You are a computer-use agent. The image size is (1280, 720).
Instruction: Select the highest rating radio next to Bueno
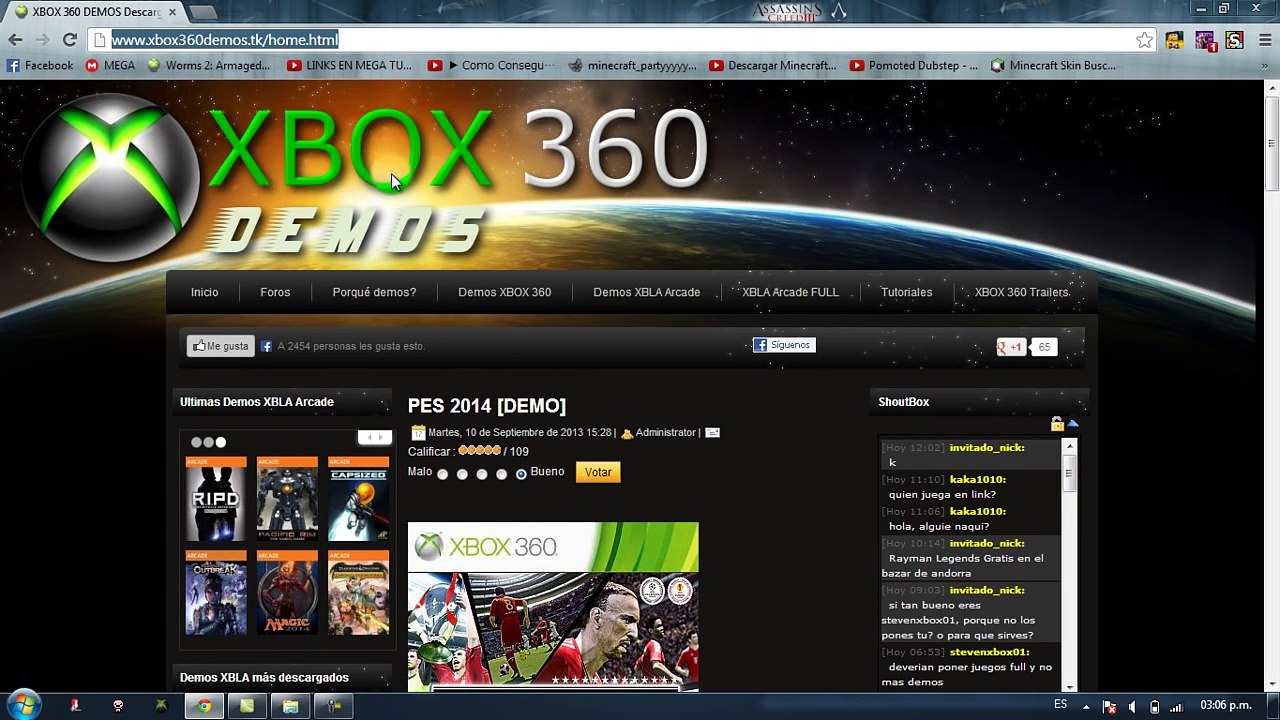521,474
